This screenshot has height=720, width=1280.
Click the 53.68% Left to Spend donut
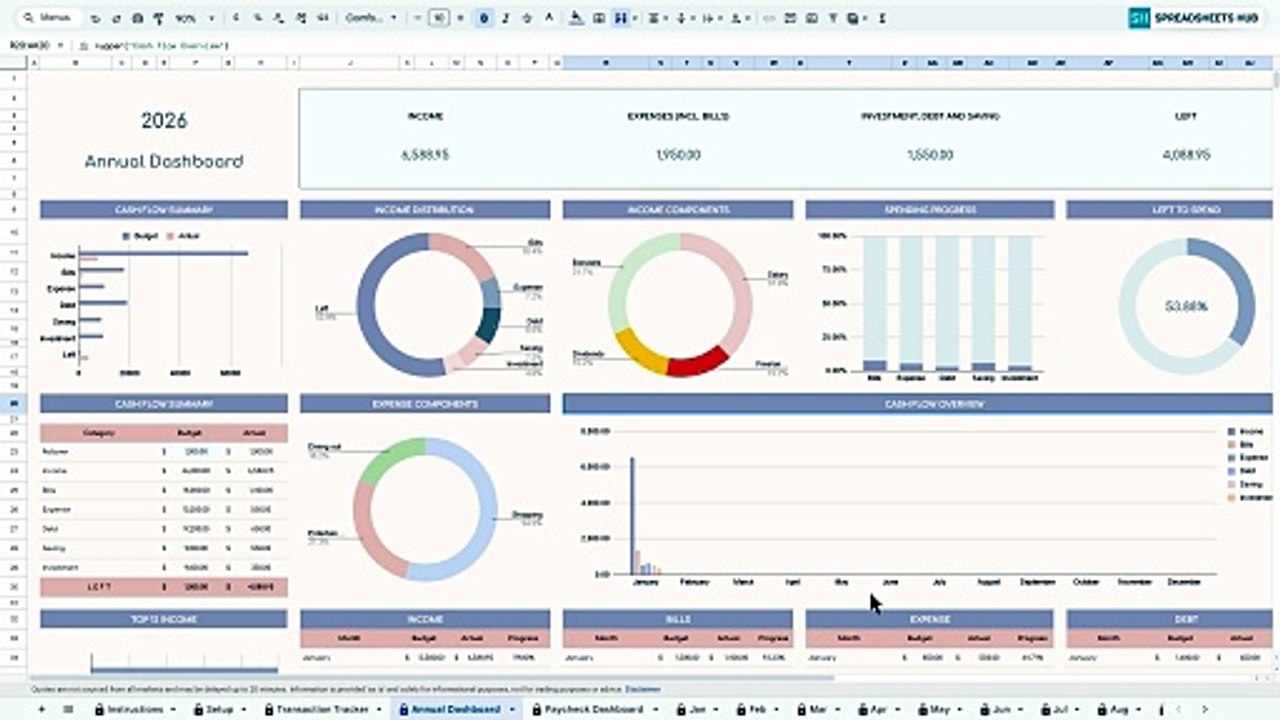pos(1186,306)
